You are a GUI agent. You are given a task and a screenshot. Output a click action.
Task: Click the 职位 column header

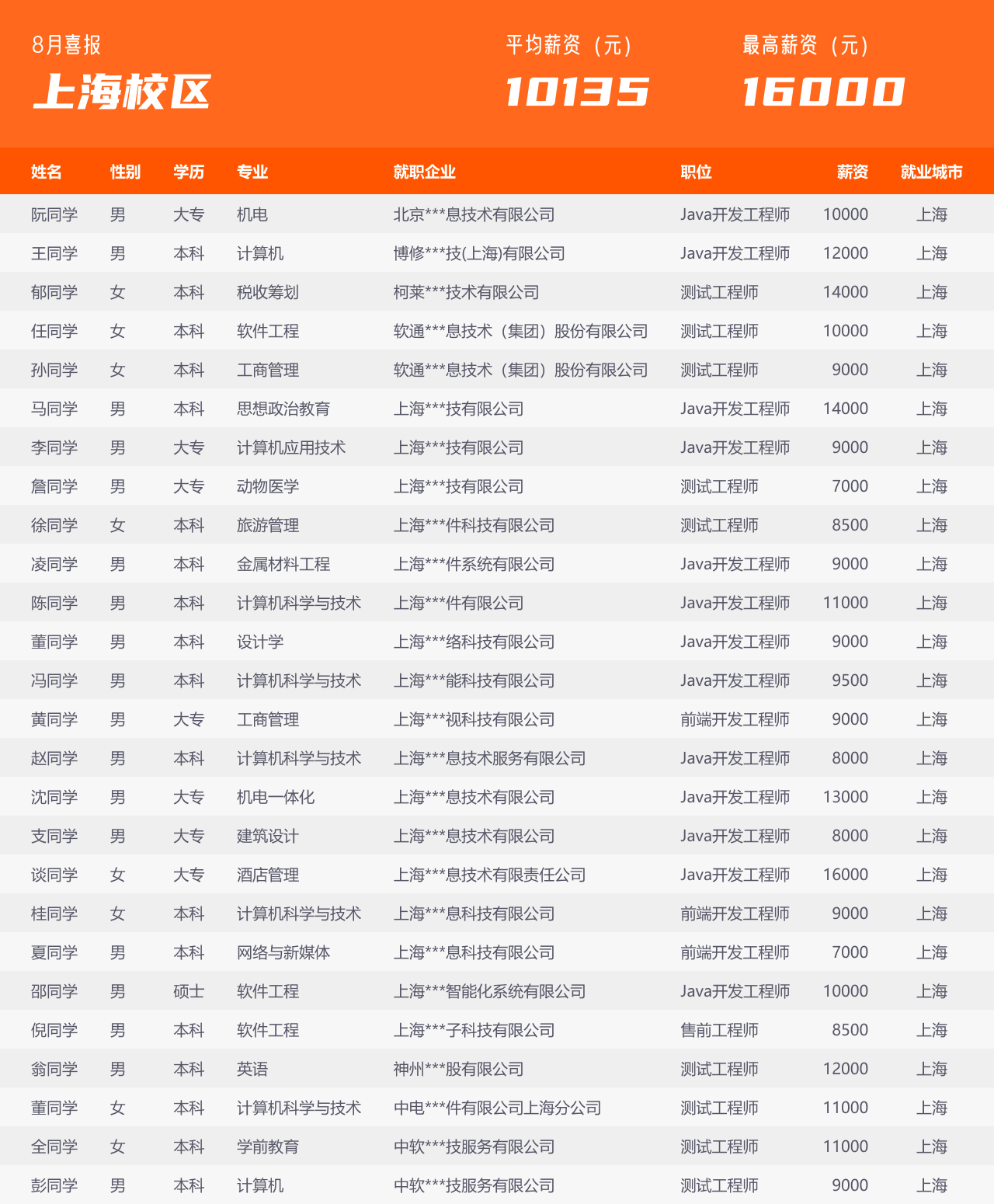[x=696, y=172]
